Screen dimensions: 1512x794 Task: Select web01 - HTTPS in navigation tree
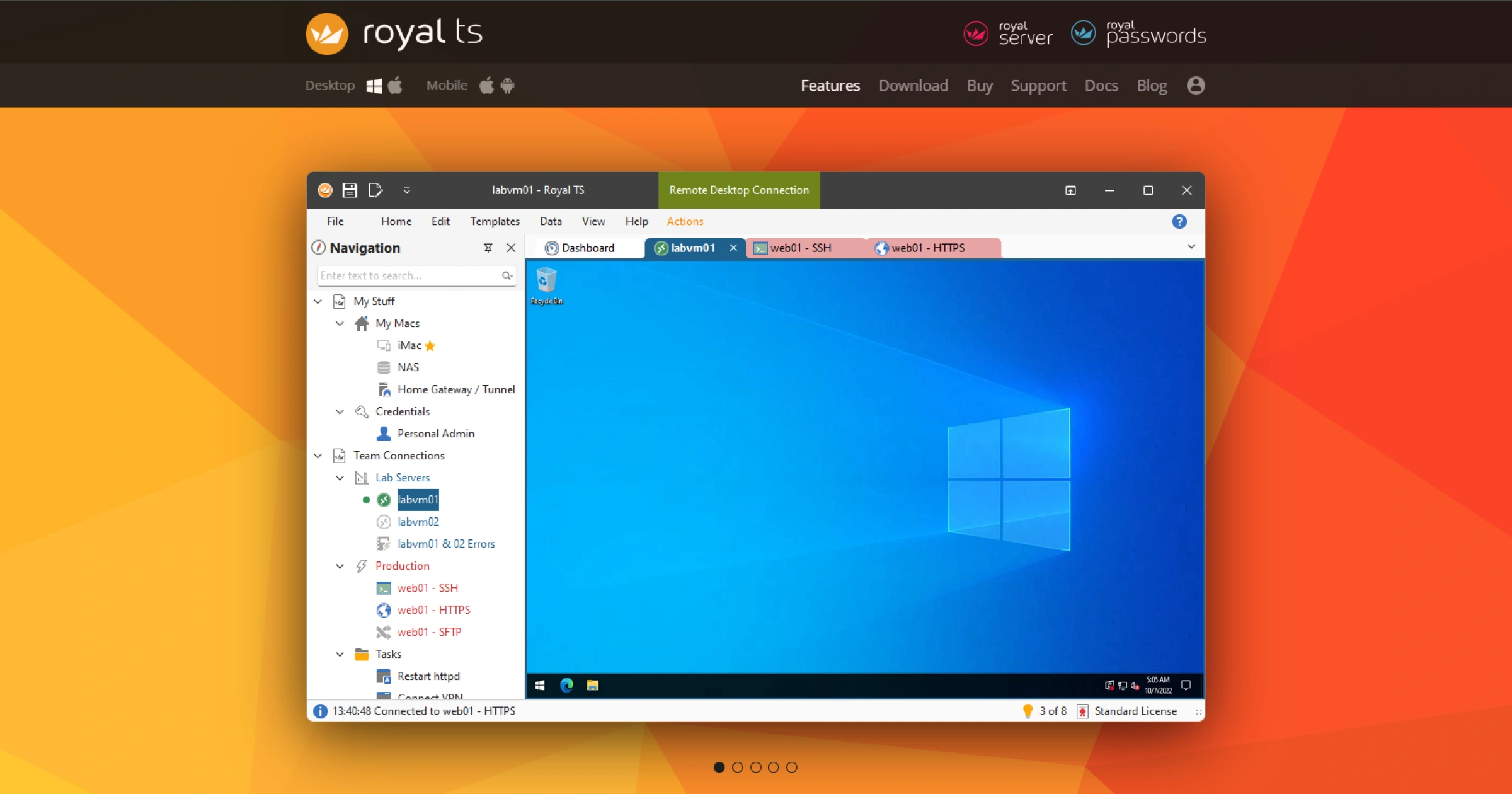(433, 610)
